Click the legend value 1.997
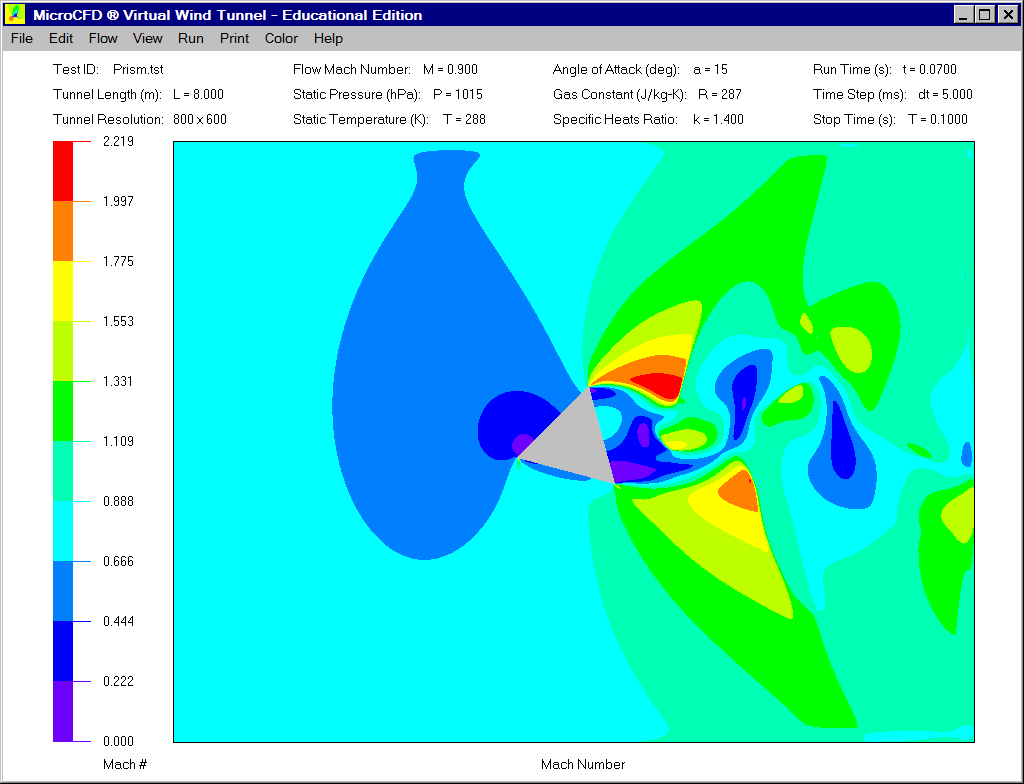The width and height of the screenshot is (1024, 784). 118,201
